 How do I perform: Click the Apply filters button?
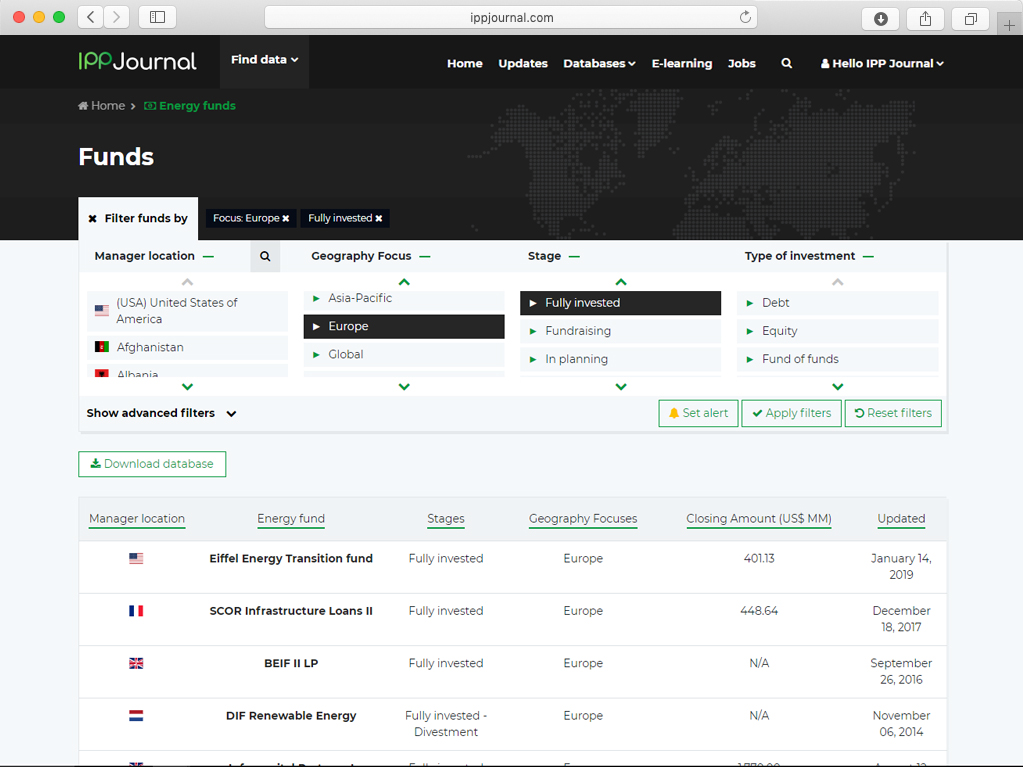[791, 413]
